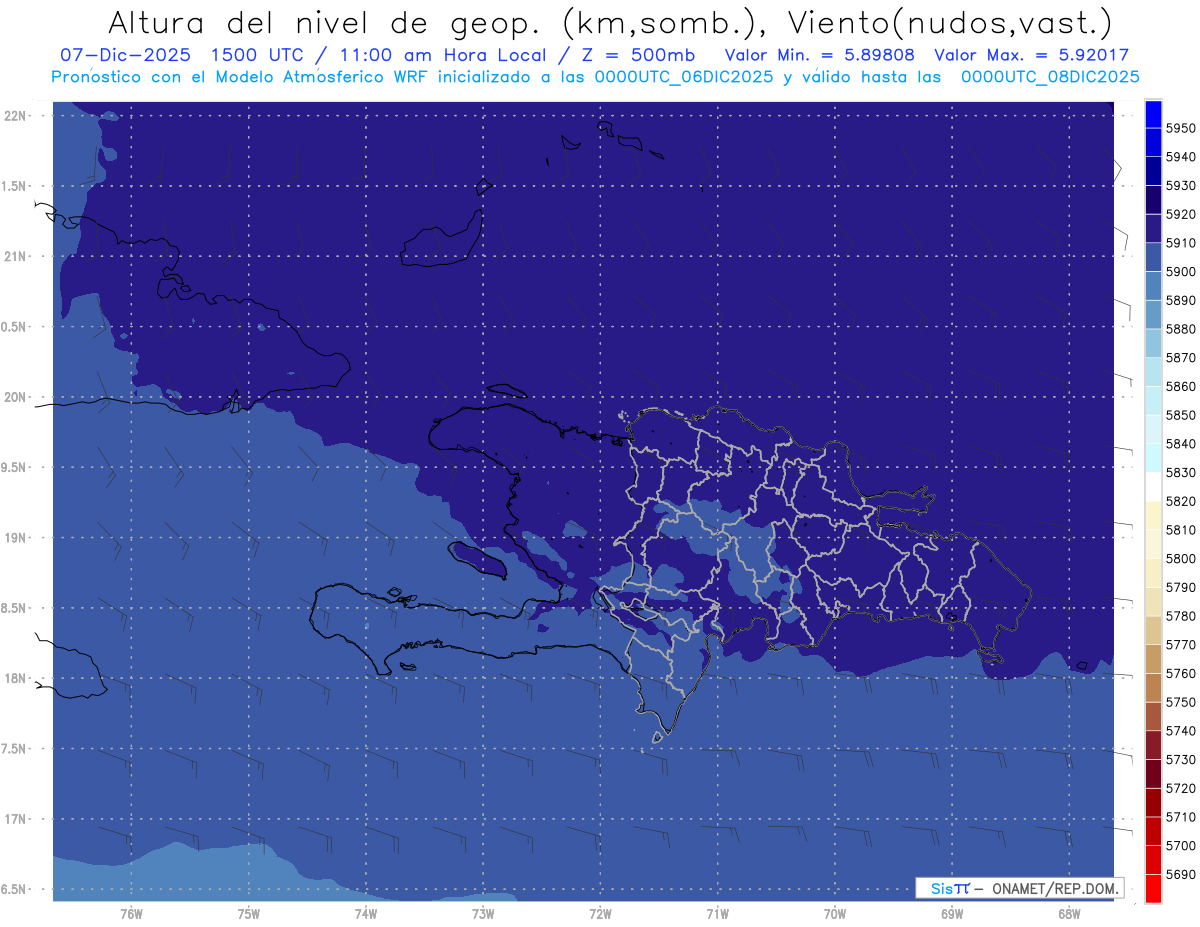Click the colorbar label 5700
Image resolution: width=1200 pixels, height=927 pixels.
[x=1181, y=845]
